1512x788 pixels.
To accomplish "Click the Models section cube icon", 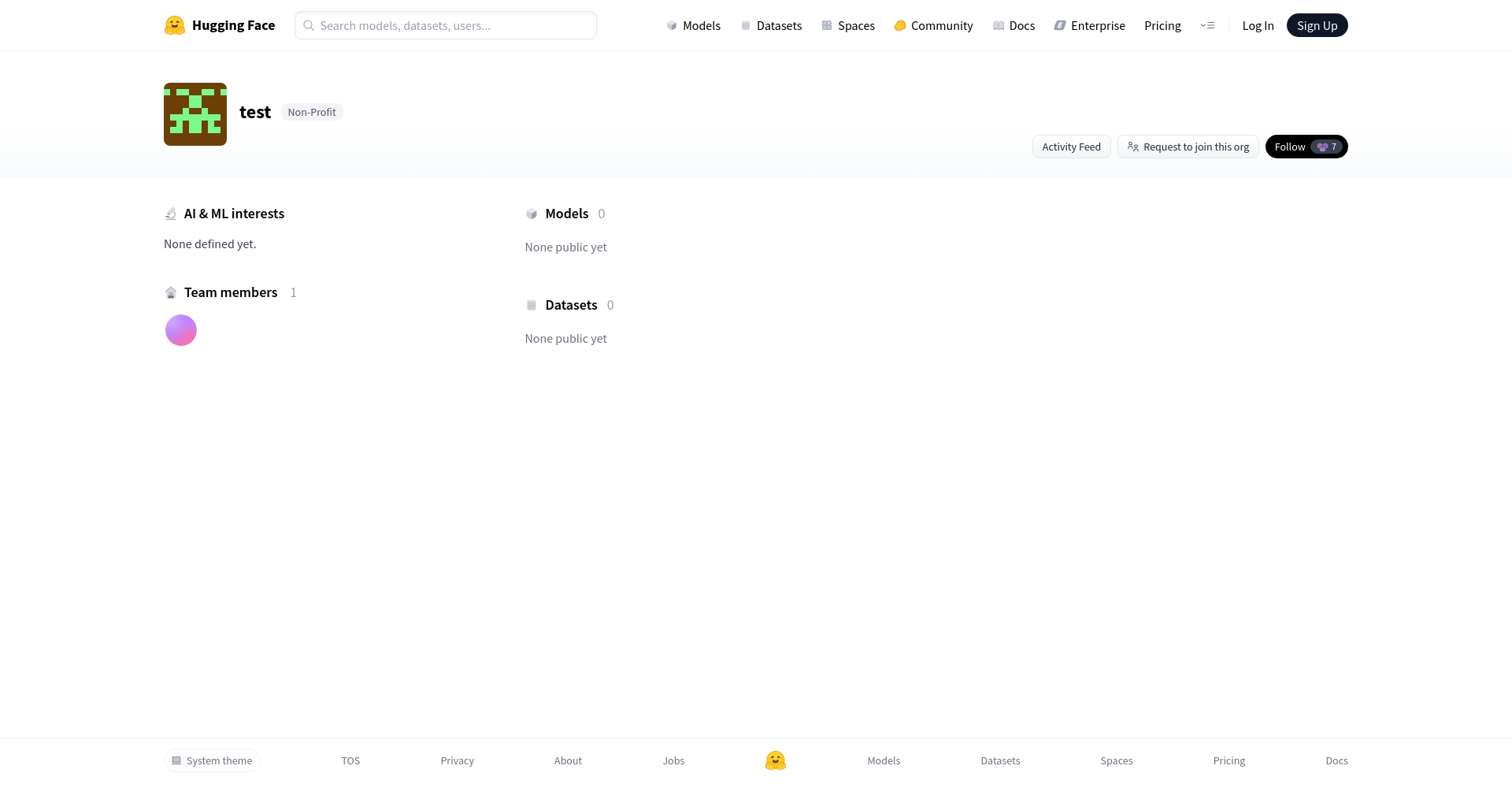I will click(532, 214).
